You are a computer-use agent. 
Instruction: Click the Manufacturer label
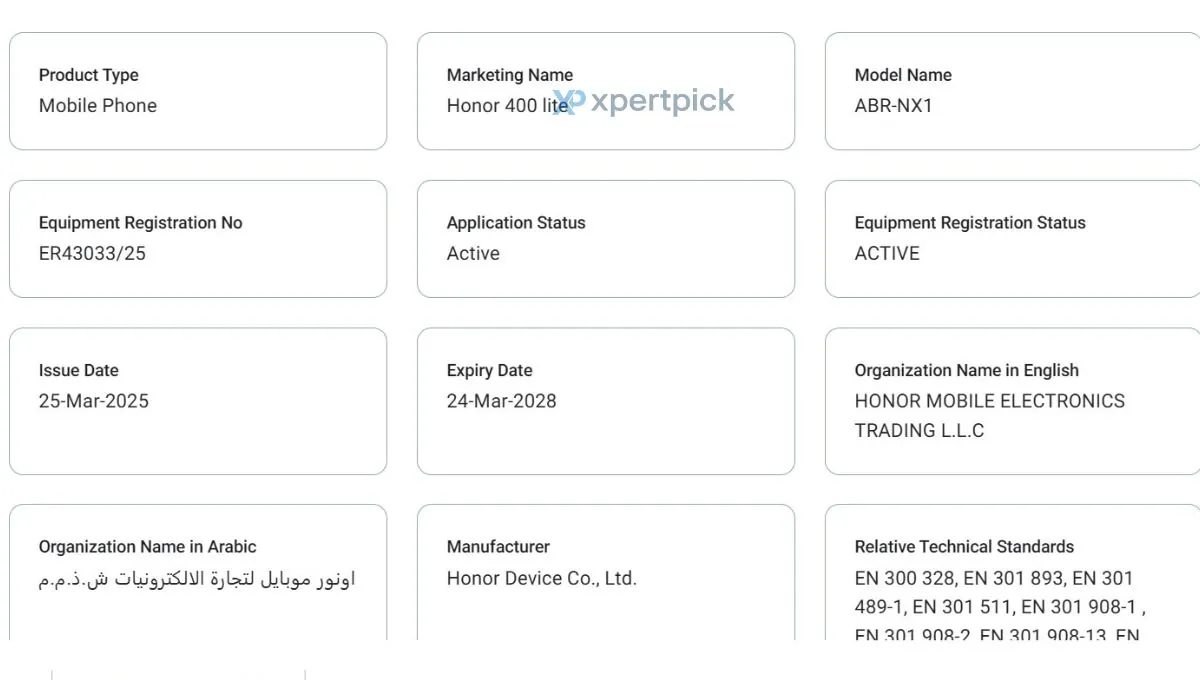click(498, 547)
